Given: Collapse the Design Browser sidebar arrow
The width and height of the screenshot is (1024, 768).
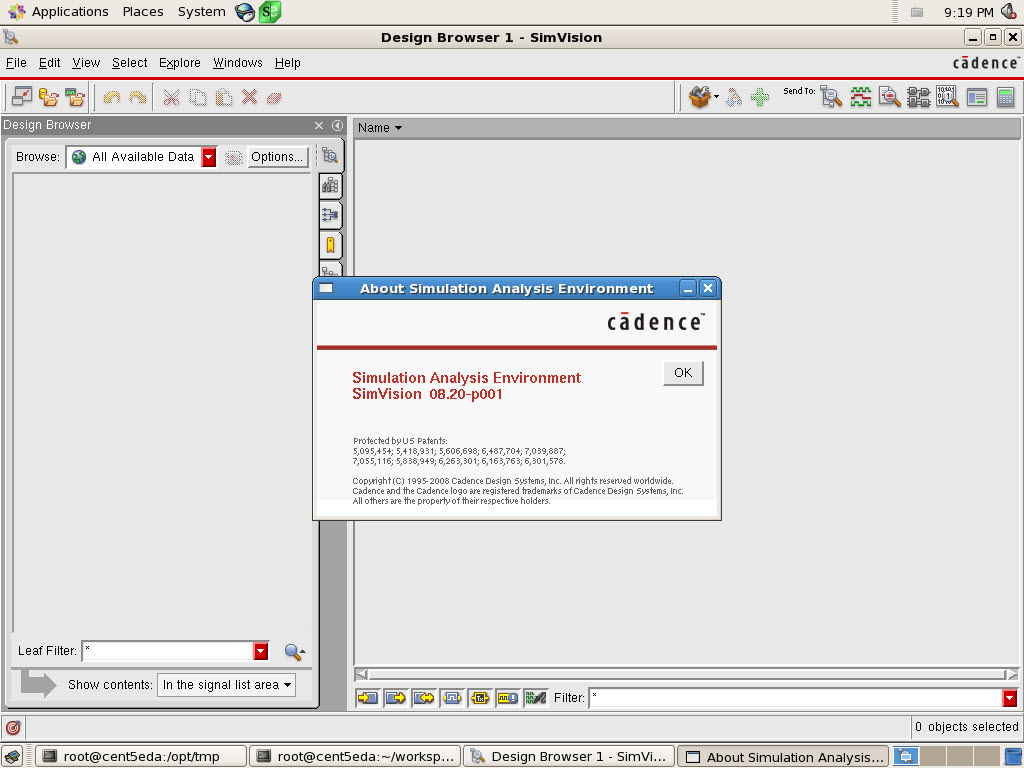Looking at the screenshot, I should point(337,125).
